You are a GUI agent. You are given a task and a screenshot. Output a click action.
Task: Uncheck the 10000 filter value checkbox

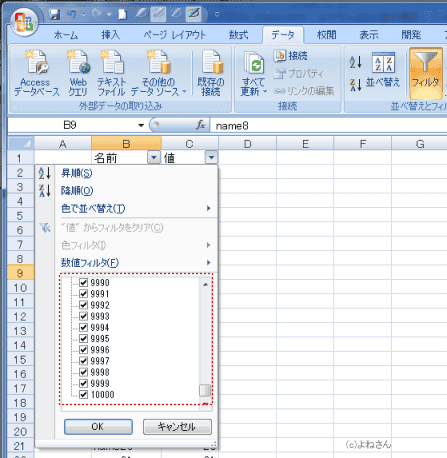(x=83, y=395)
